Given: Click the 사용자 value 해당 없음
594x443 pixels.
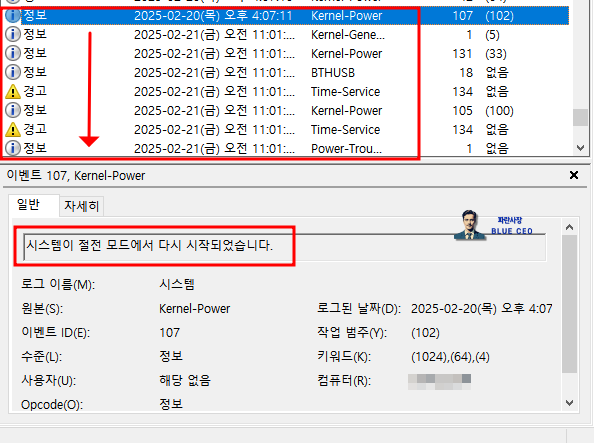Looking at the screenshot, I should [x=185, y=380].
